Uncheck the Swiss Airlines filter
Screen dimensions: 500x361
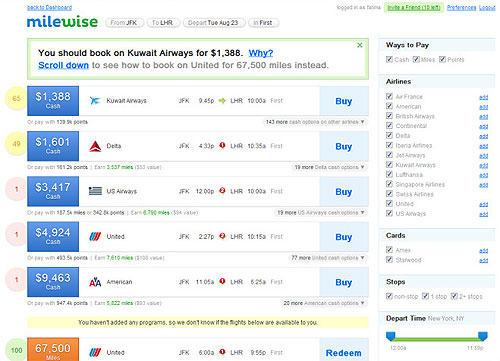click(x=389, y=194)
